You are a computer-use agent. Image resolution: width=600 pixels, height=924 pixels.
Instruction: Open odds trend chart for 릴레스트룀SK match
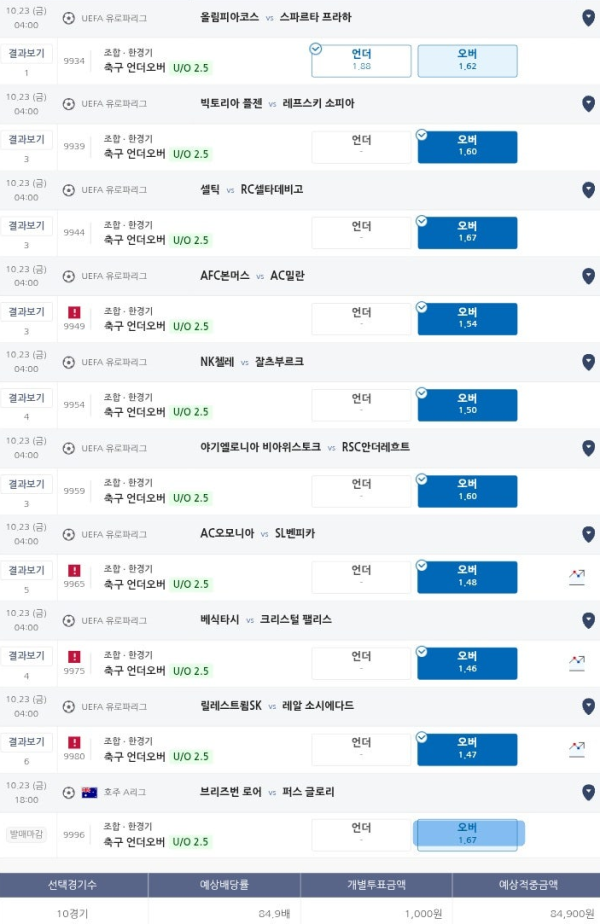click(577, 748)
